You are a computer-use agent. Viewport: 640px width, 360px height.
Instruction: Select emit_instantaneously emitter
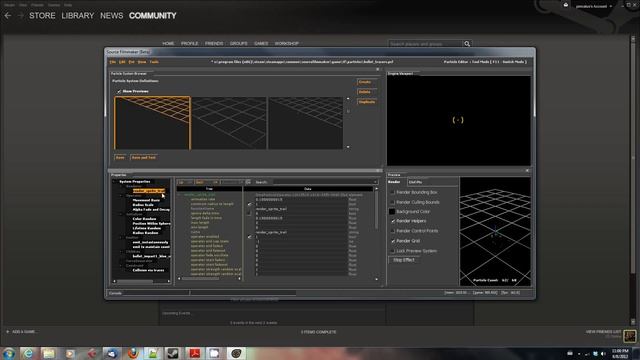(150, 242)
